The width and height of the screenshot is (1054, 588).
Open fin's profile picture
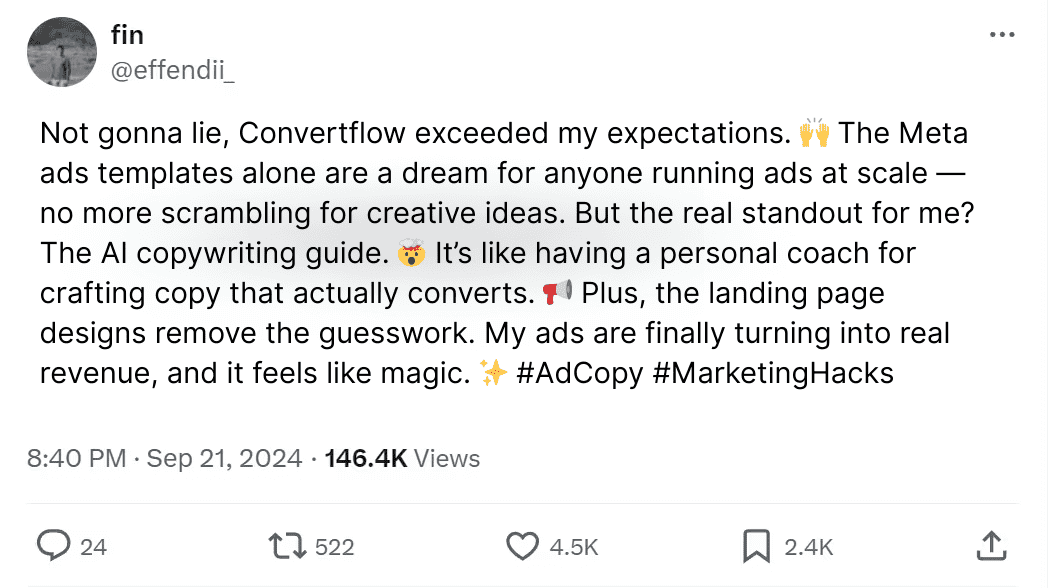click(61, 53)
